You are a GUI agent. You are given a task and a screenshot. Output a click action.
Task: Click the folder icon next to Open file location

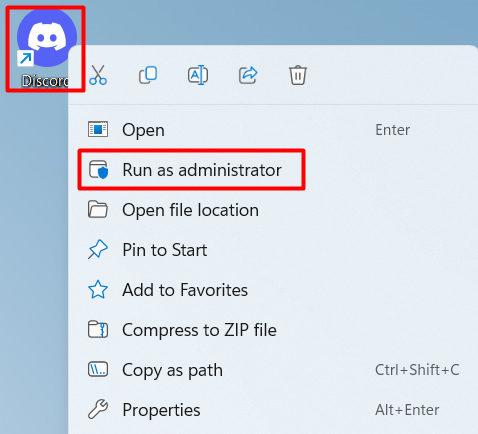tap(98, 210)
